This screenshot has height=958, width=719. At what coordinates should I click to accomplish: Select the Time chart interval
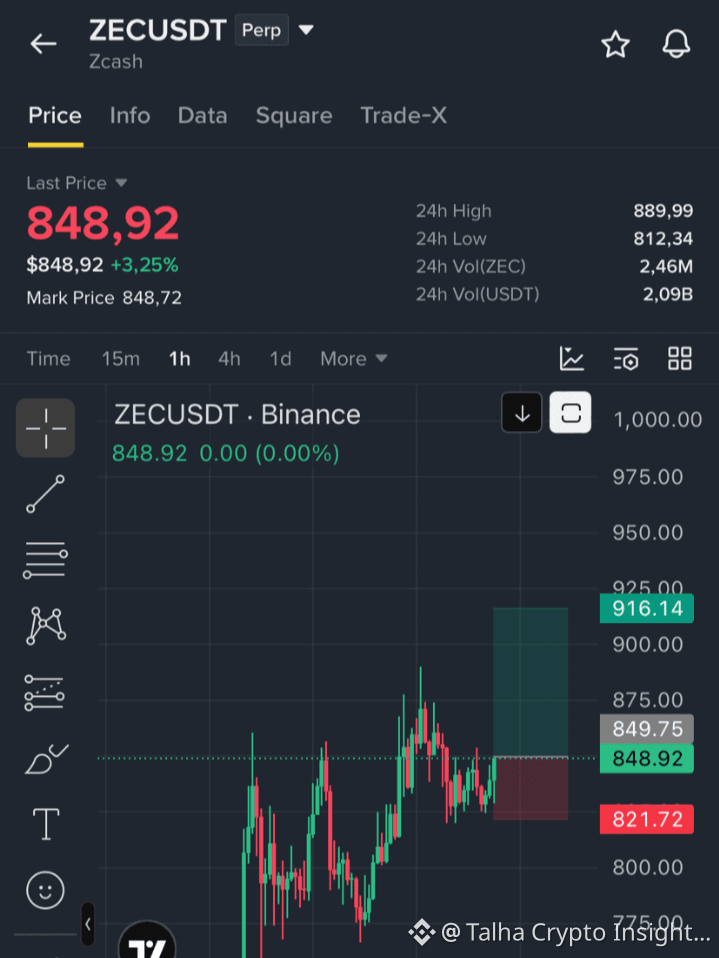pyautogui.click(x=48, y=359)
